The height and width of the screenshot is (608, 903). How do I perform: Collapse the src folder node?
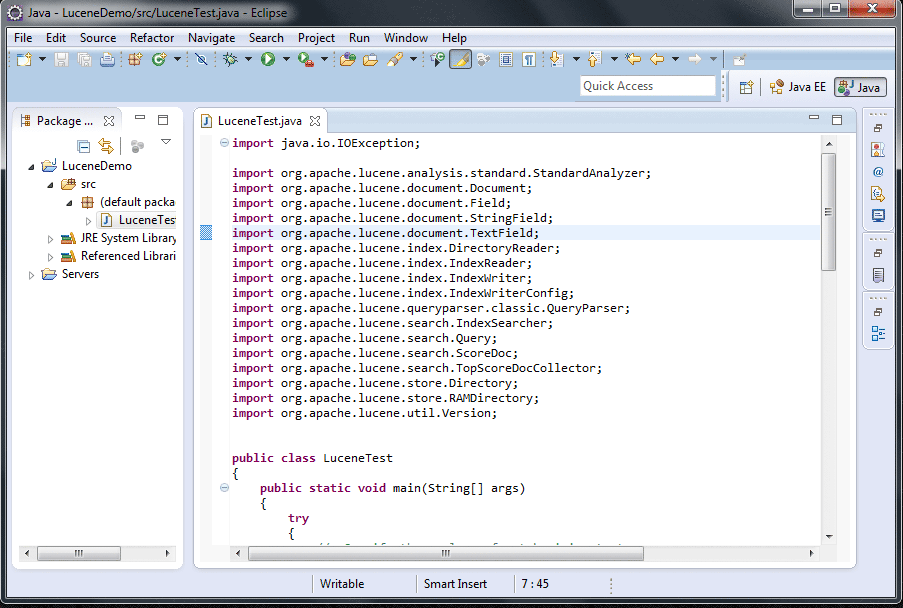pyautogui.click(x=50, y=185)
